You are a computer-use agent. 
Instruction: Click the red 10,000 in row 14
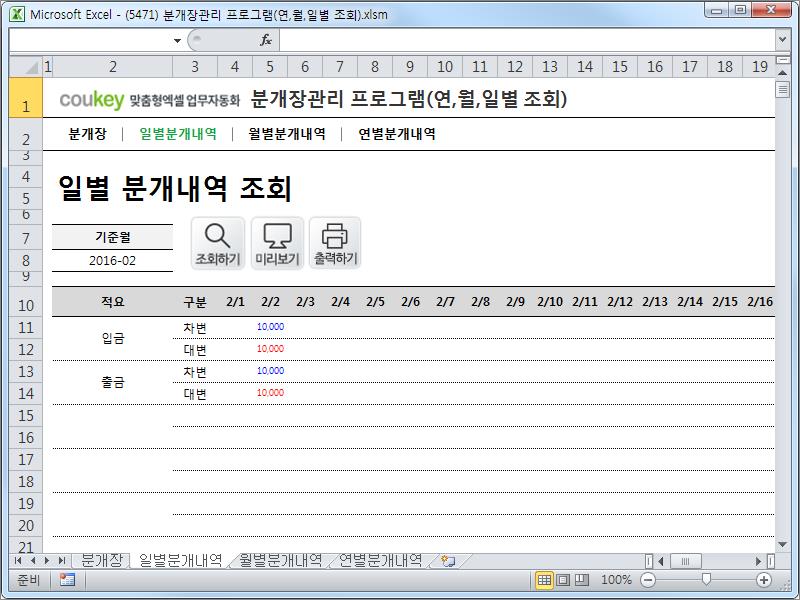(270, 393)
